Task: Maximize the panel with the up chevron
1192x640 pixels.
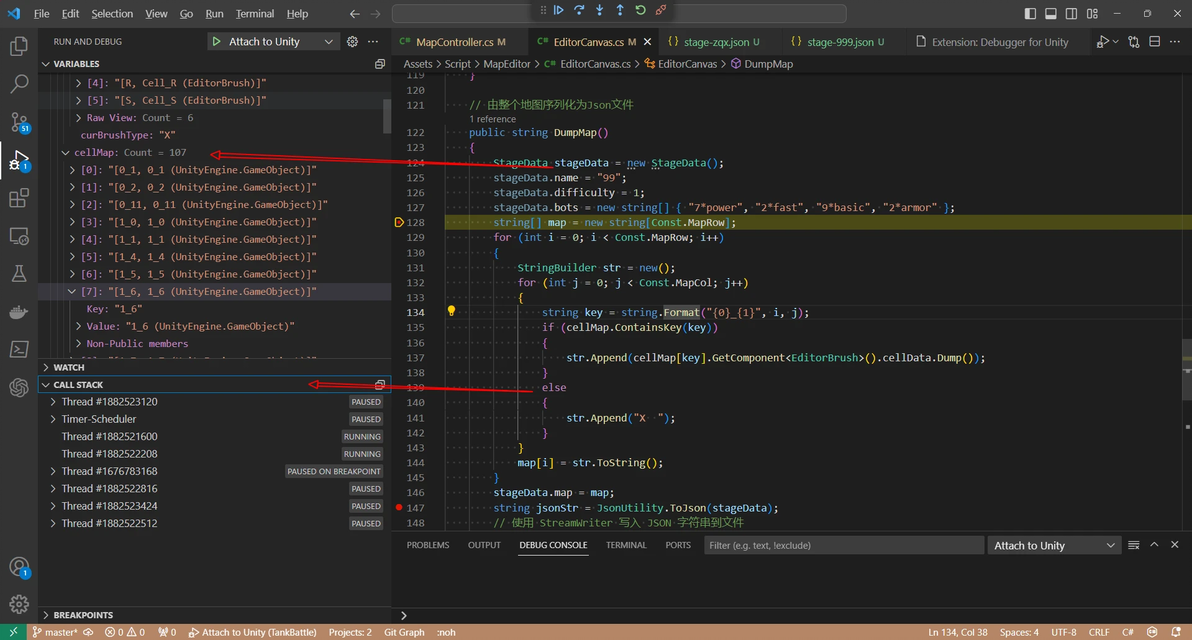Action: point(1154,545)
